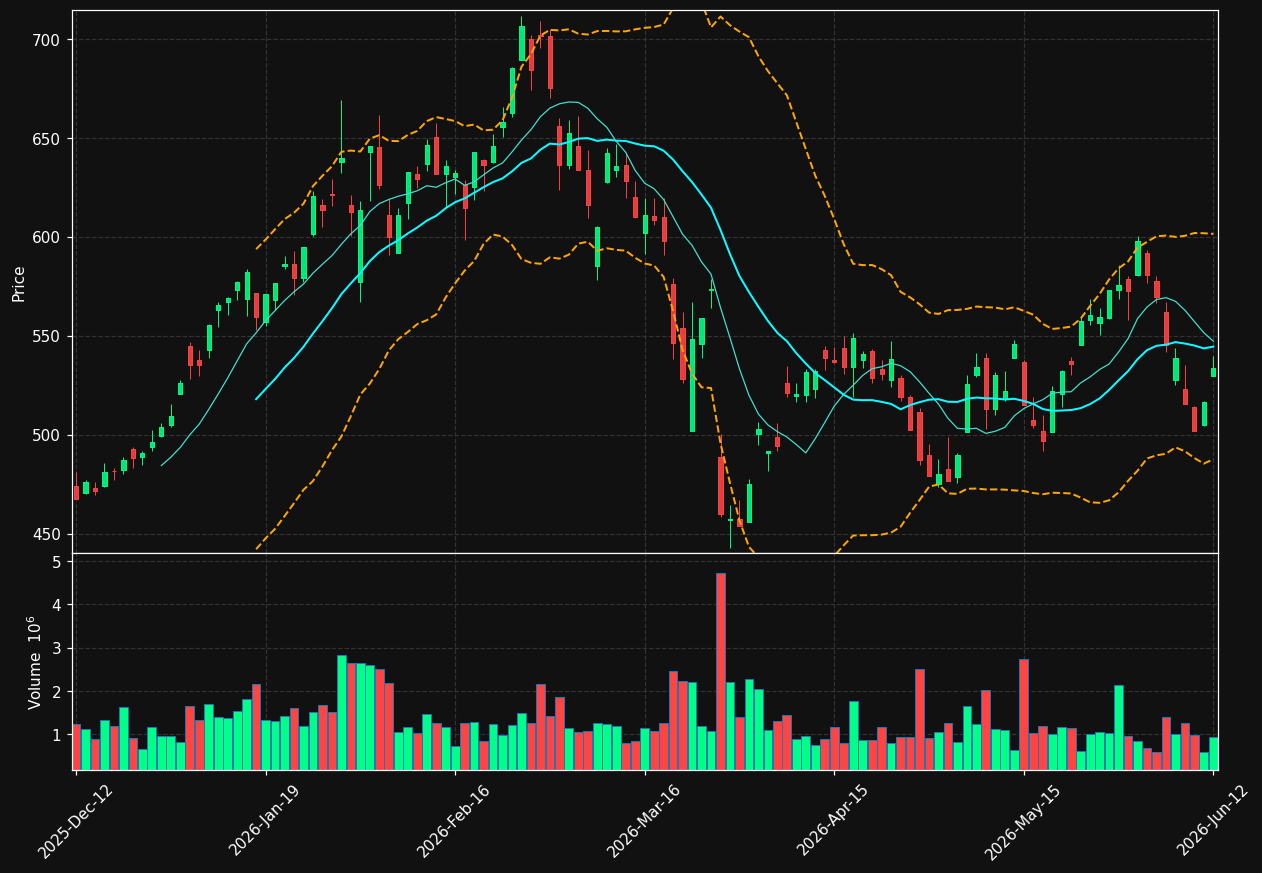This screenshot has height=873, width=1262.
Task: Click the 2026-Apr-15 date label
Action: tap(834, 819)
